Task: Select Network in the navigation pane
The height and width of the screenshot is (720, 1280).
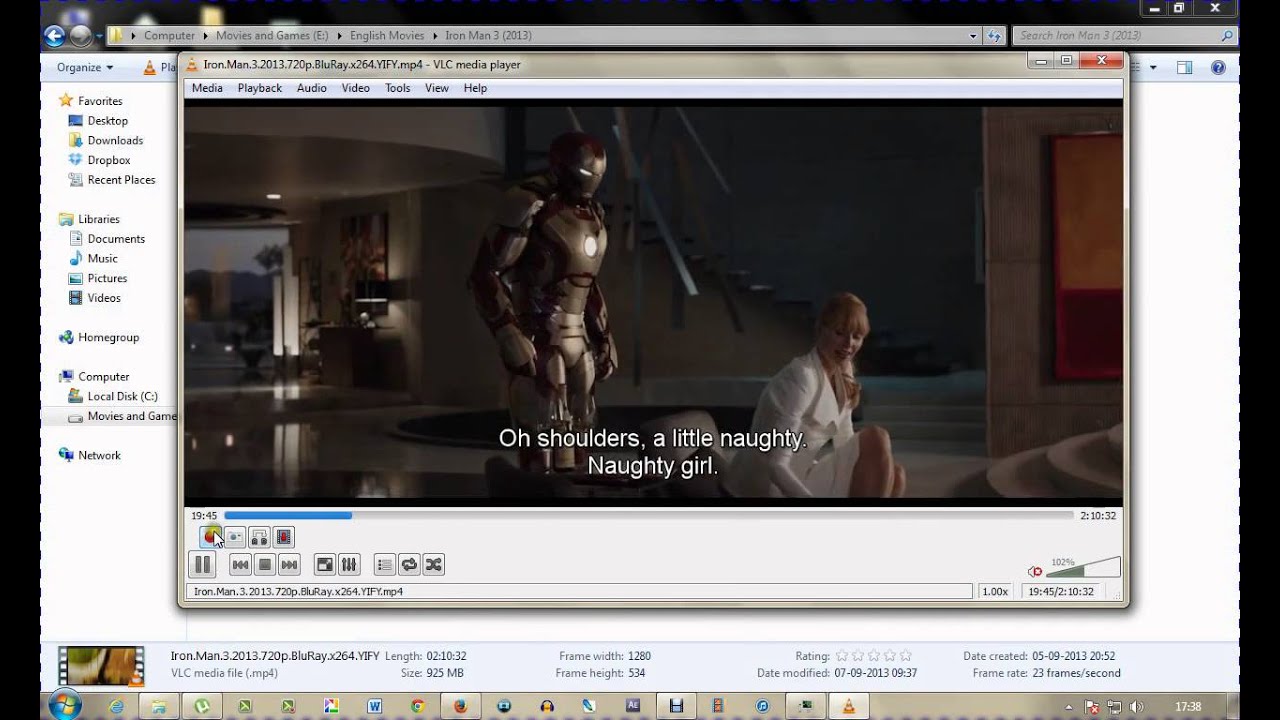Action: [90, 455]
